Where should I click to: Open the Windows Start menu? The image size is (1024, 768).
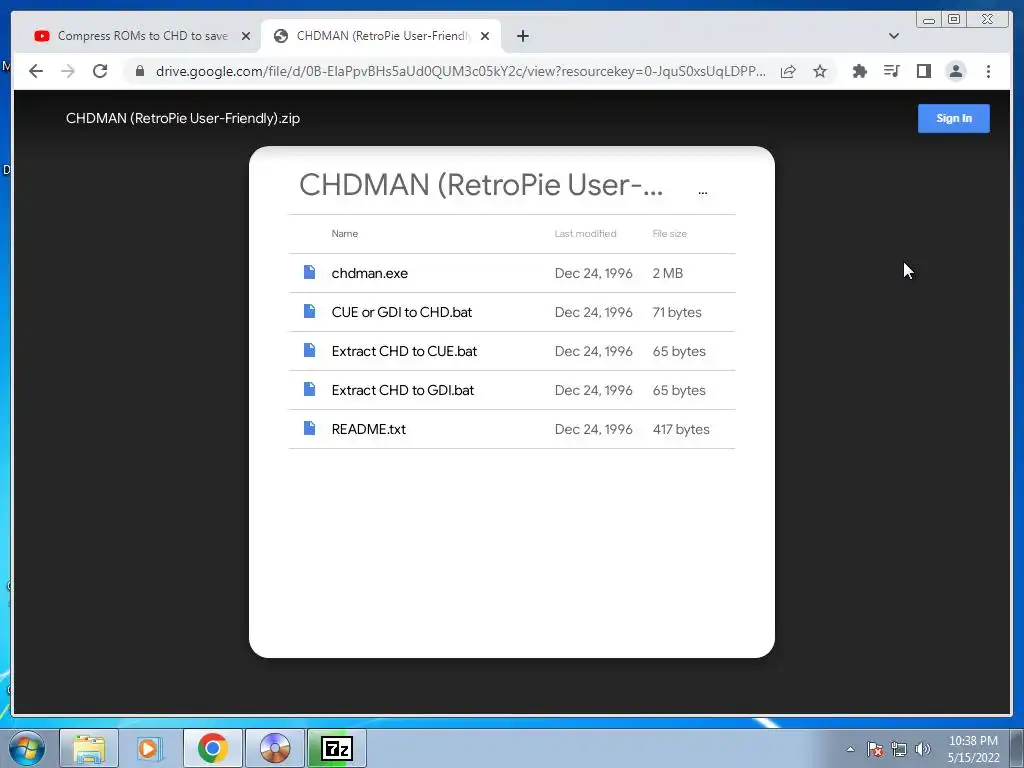point(26,748)
